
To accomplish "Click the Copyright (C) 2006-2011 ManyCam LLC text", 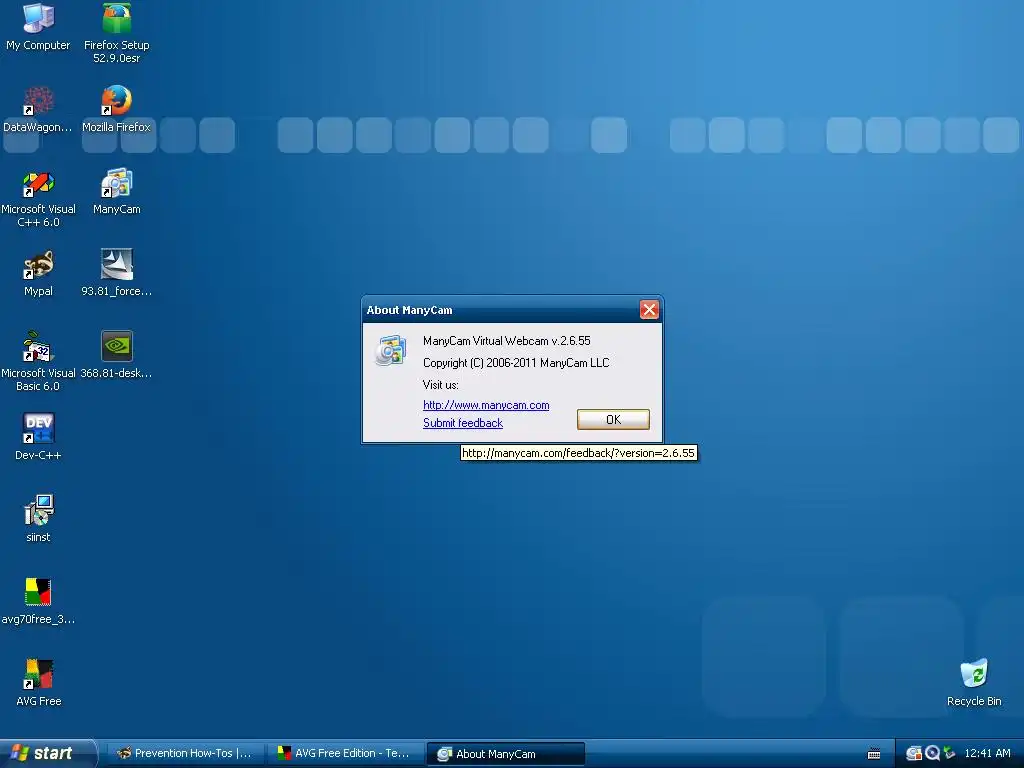I will [516, 363].
